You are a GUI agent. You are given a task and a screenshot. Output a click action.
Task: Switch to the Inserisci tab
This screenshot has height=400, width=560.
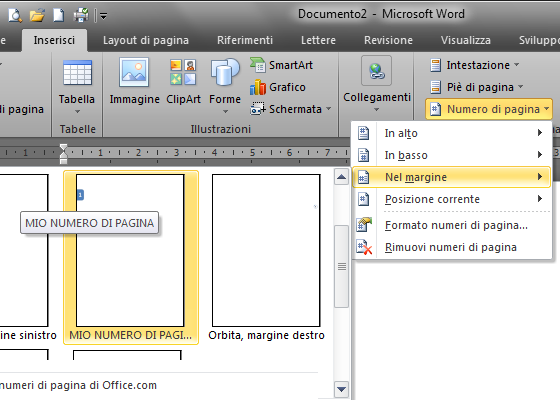(54, 40)
